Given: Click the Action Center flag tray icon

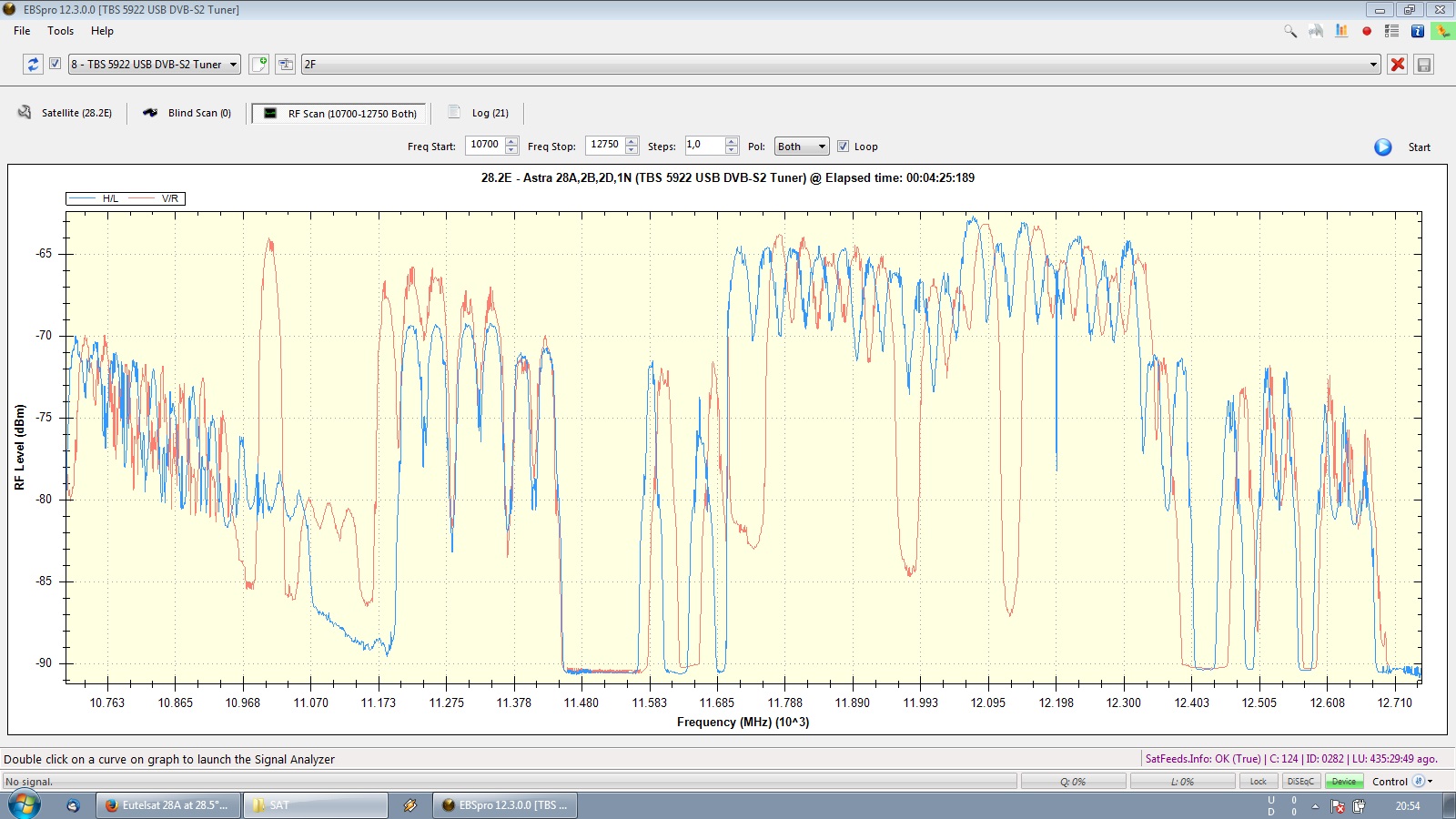Looking at the screenshot, I should coord(1338,806).
